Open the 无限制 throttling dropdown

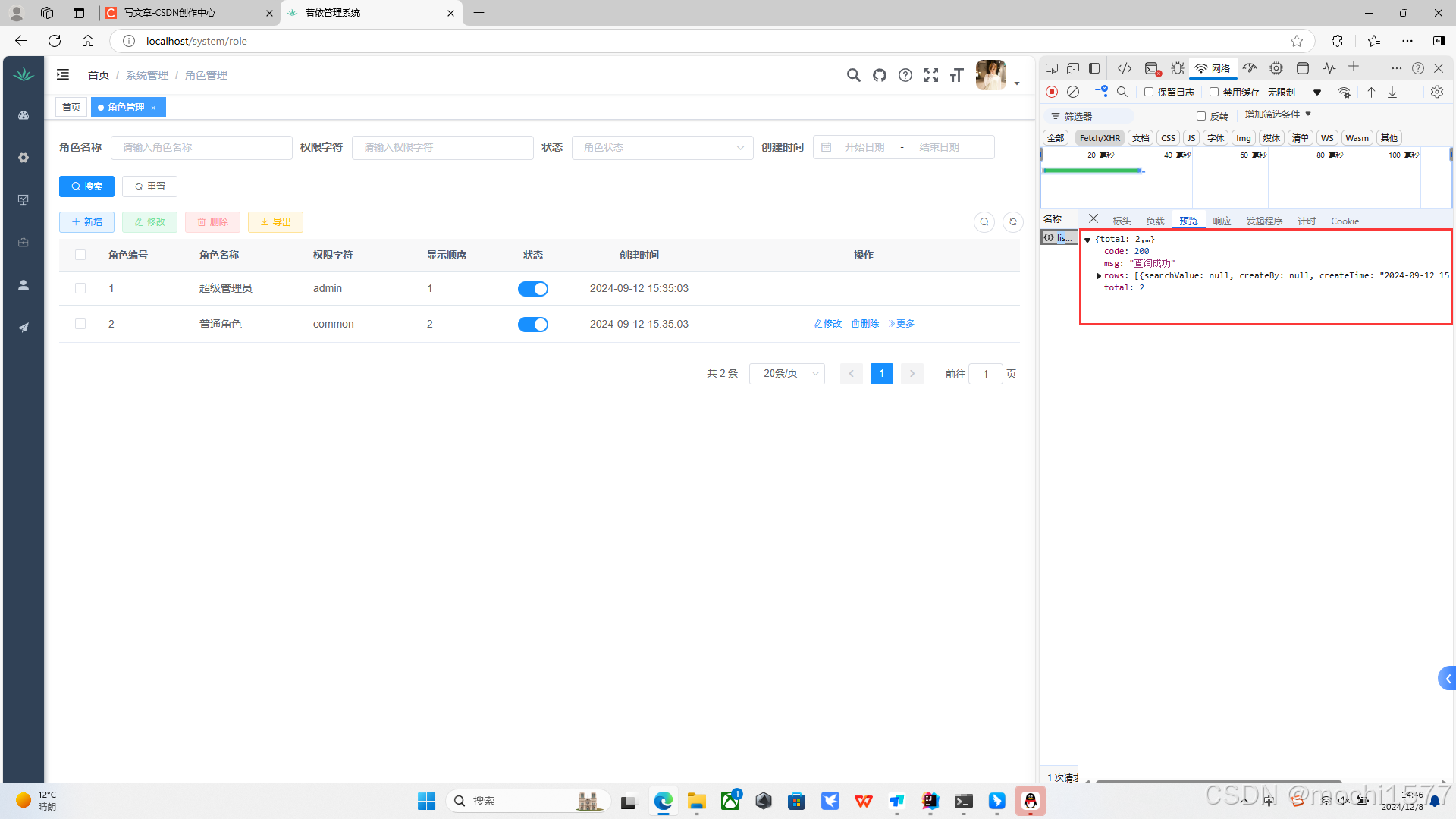coord(1294,92)
